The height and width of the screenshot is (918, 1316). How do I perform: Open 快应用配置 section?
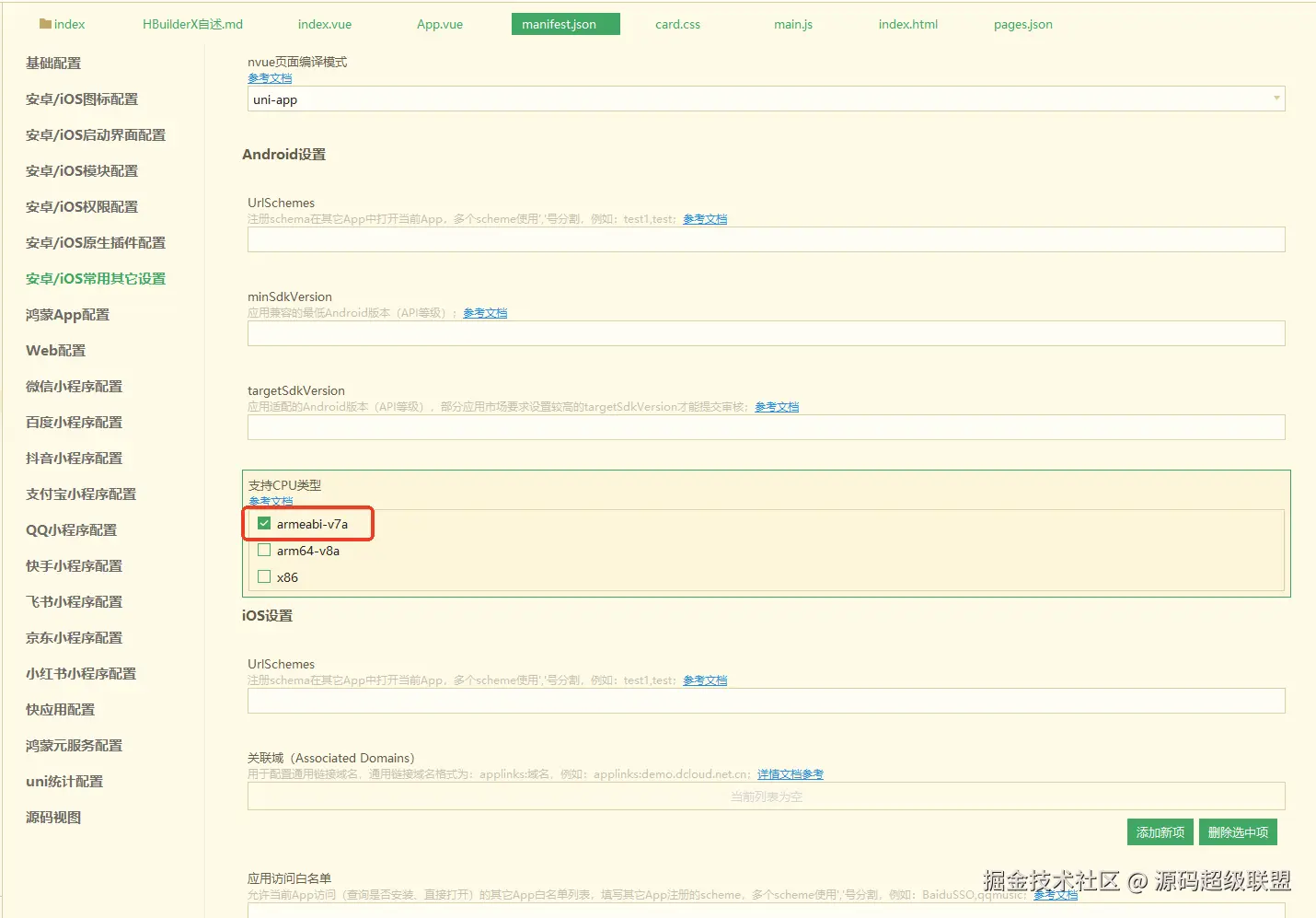pos(60,709)
